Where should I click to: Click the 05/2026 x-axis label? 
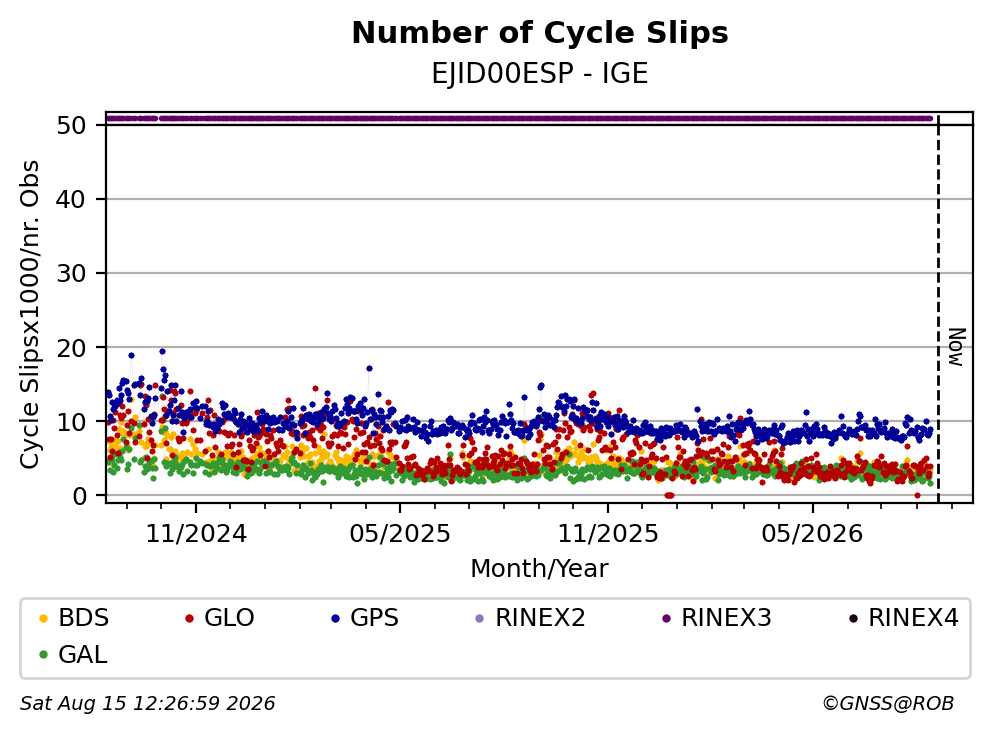(x=812, y=534)
